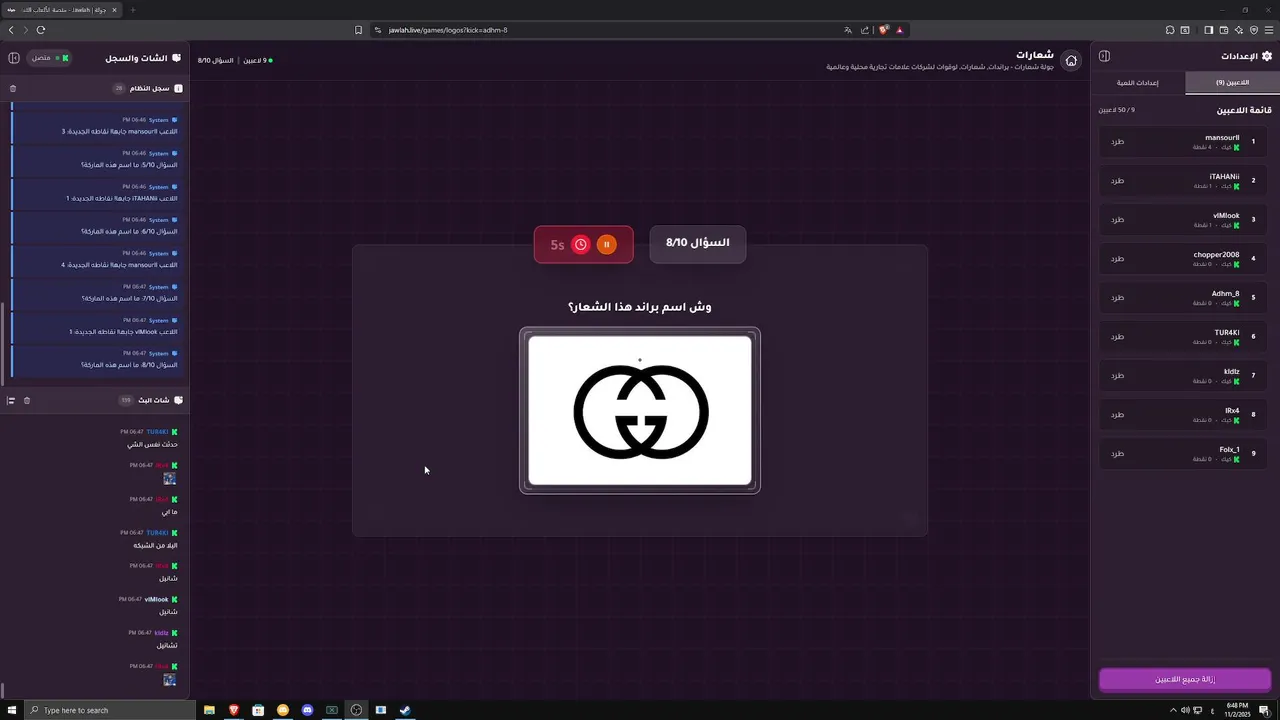Open the Windows notification center
1280x720 pixels.
(1264, 710)
